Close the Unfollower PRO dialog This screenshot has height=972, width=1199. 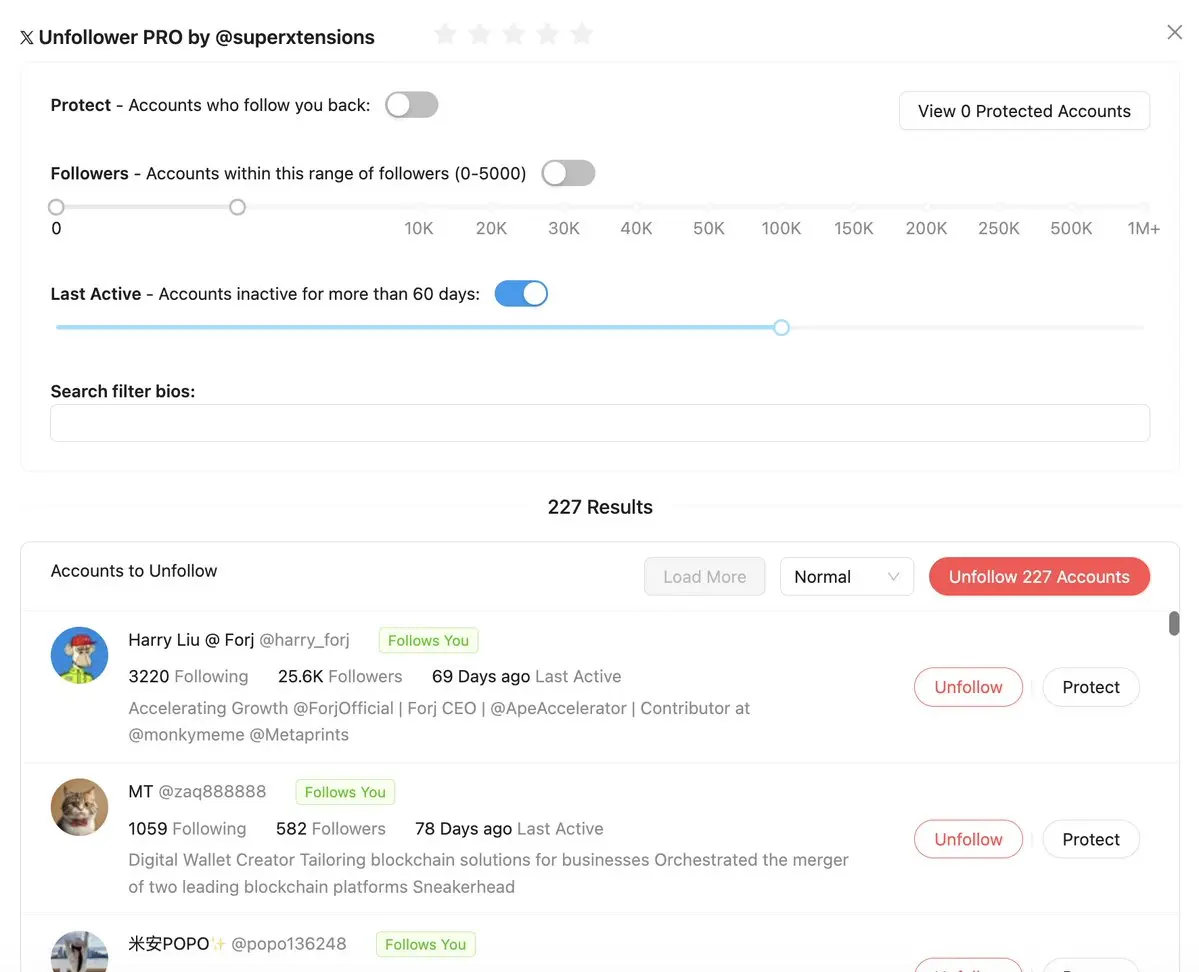(x=1175, y=33)
